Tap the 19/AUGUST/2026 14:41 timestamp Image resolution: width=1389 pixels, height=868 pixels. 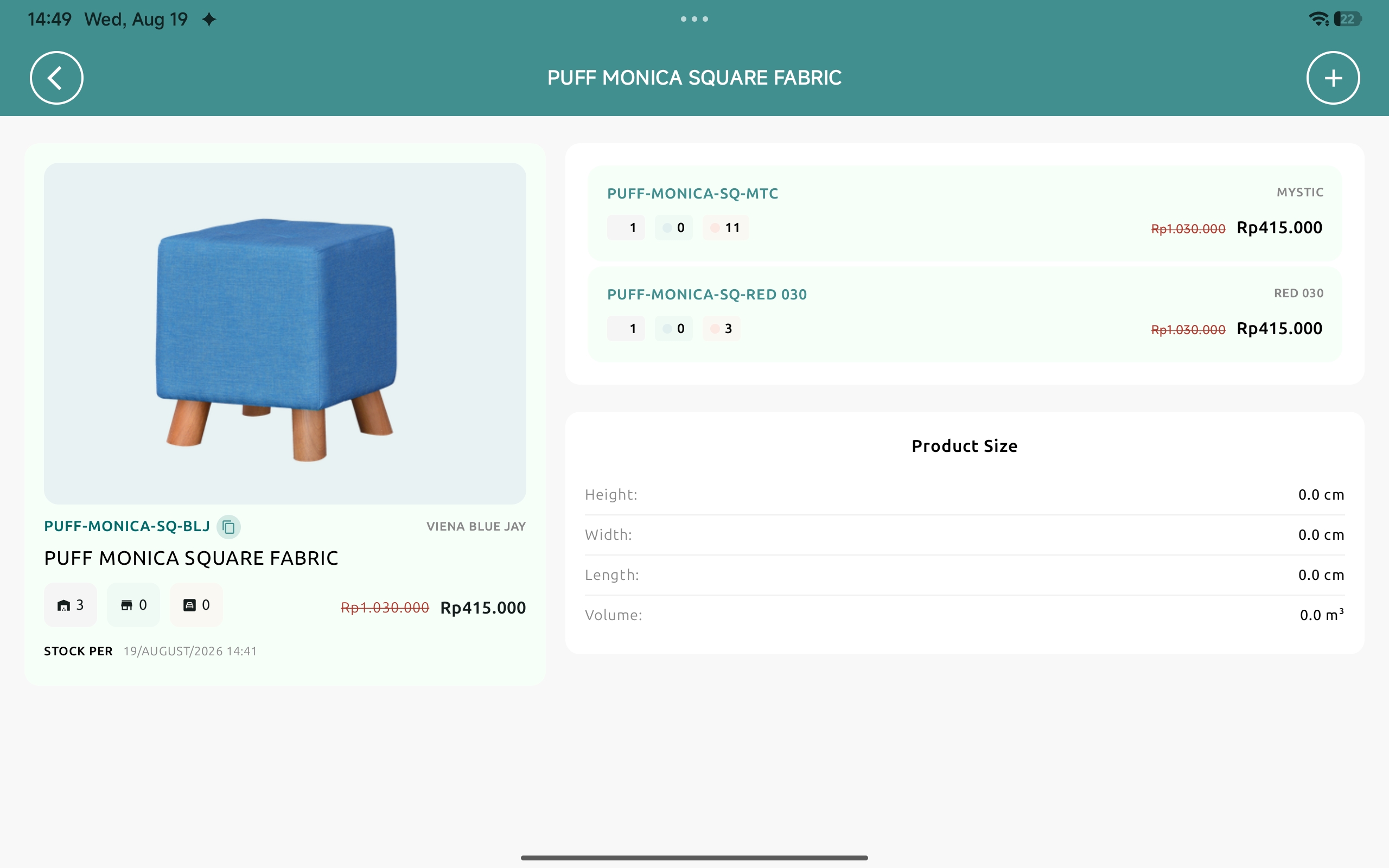190,652
